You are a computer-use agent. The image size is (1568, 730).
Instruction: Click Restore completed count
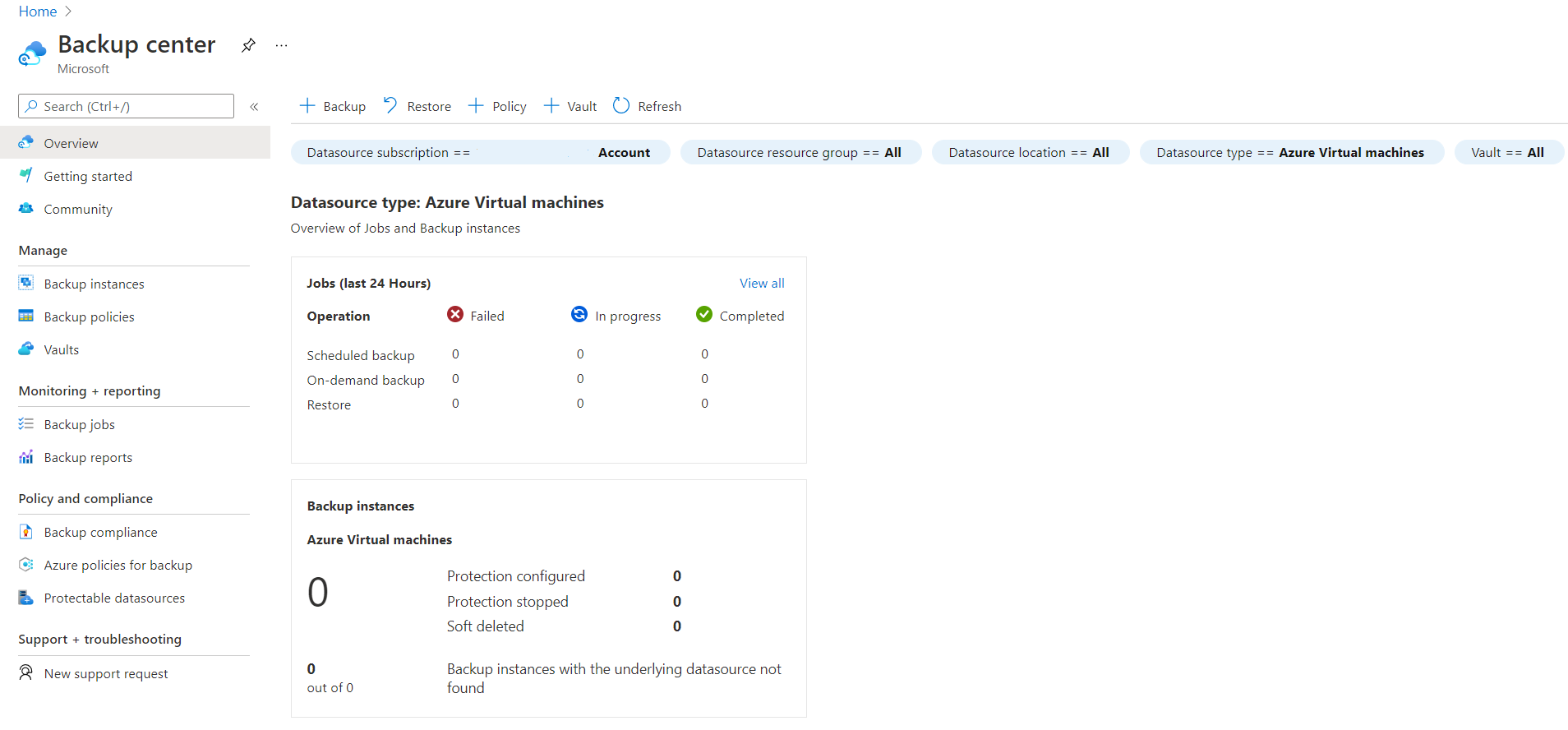tap(704, 404)
